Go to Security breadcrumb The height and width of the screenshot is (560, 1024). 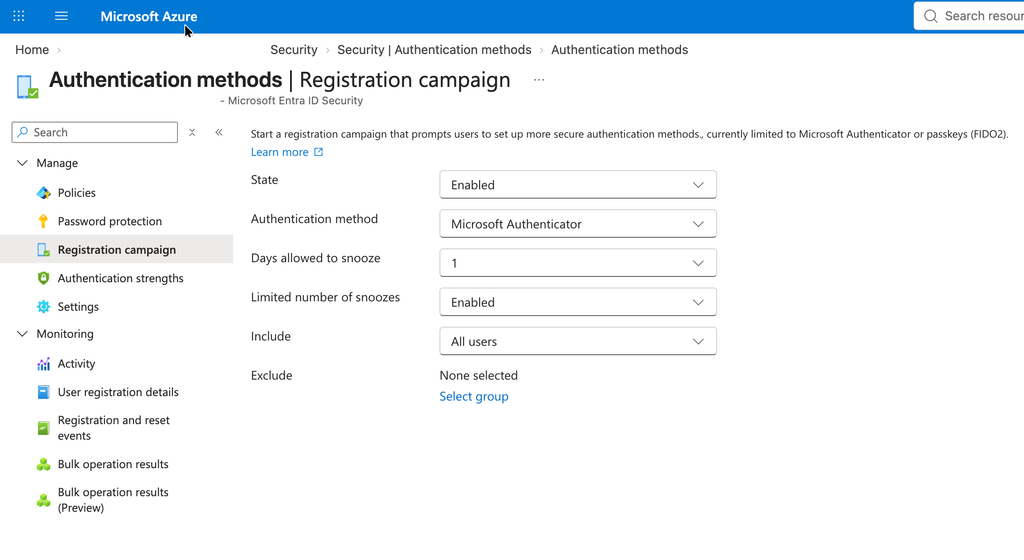tap(294, 50)
